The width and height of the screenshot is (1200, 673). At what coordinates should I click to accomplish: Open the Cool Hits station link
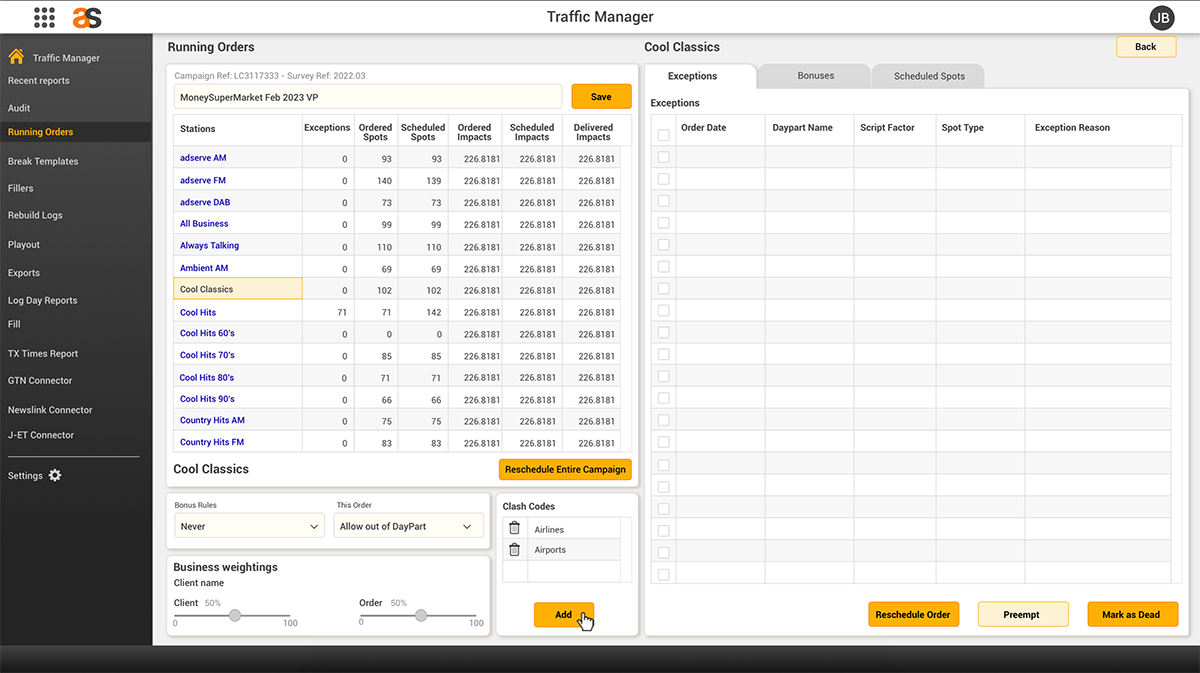[x=198, y=312]
